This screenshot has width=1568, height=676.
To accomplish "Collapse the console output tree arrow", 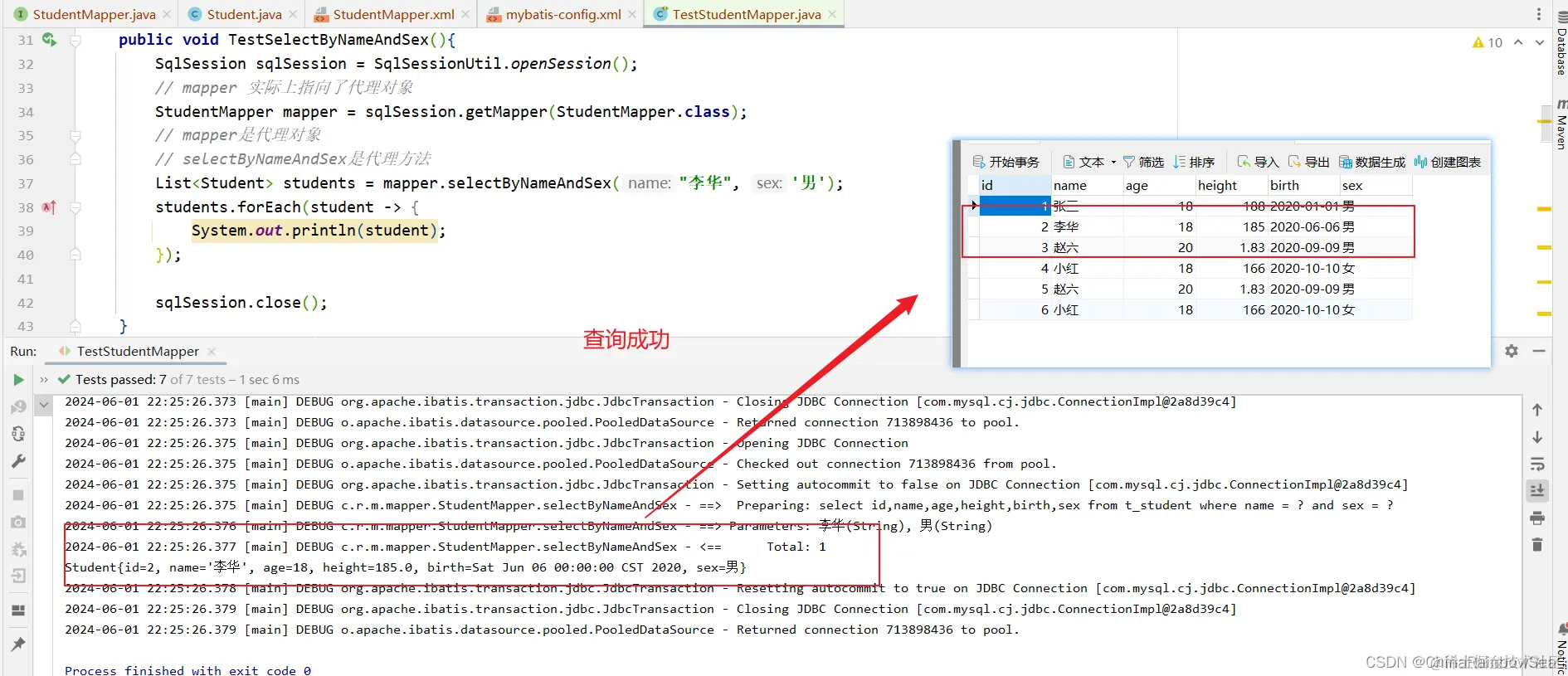I will click(x=44, y=405).
